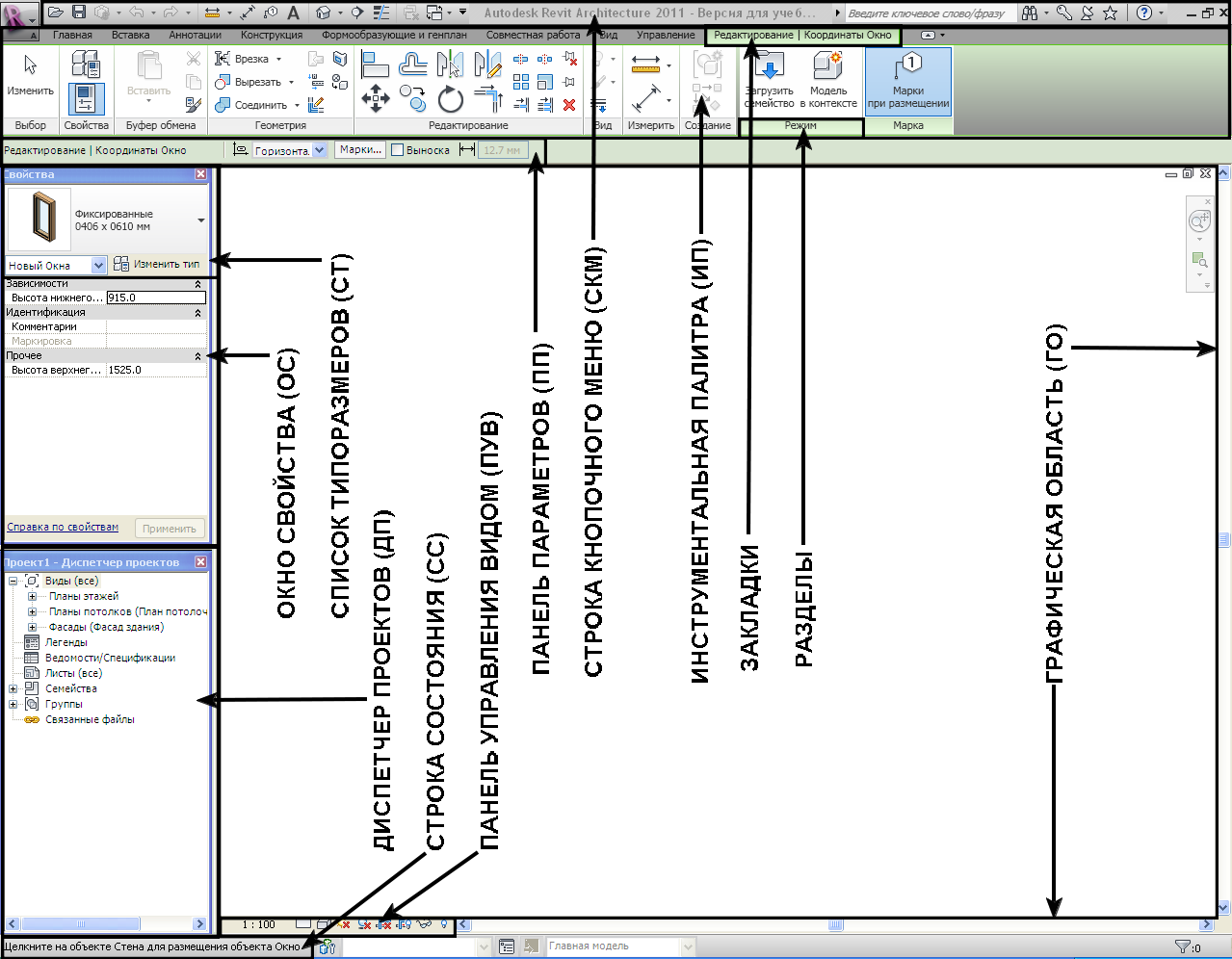
Task: Click in the Высота нижнего бруса value field 915.0
Action: [156, 298]
